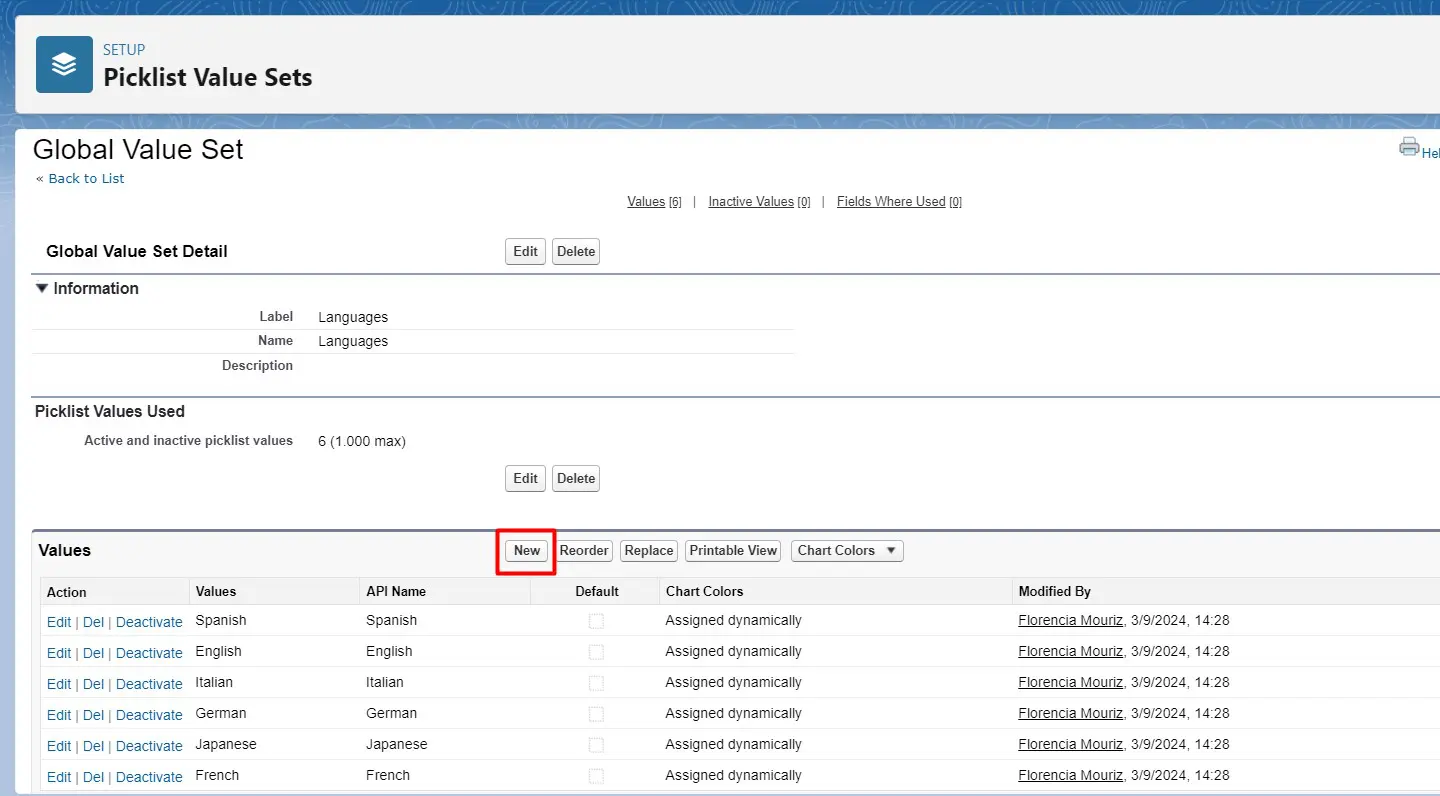Image resolution: width=1440 pixels, height=796 pixels.
Task: Click the printer icon near Help
Action: tap(1409, 147)
